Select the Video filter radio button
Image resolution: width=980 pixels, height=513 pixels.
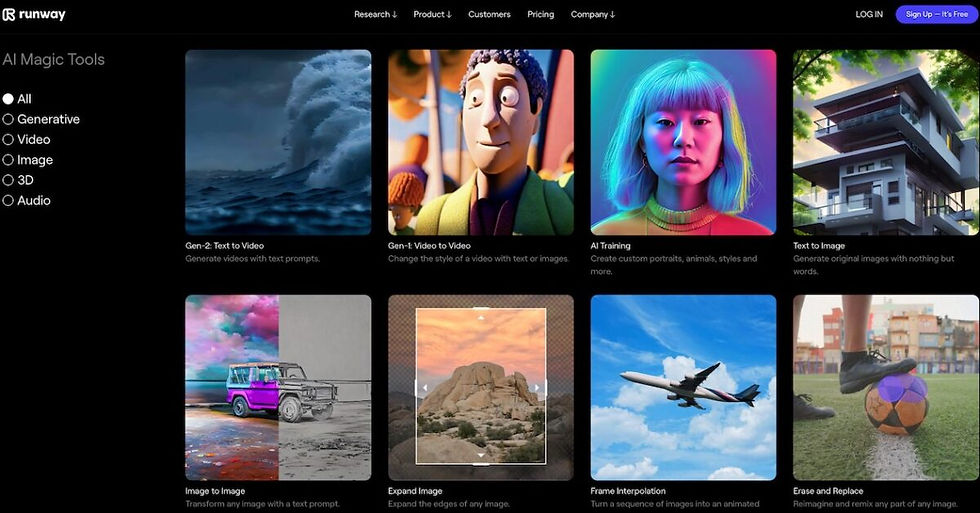point(8,139)
